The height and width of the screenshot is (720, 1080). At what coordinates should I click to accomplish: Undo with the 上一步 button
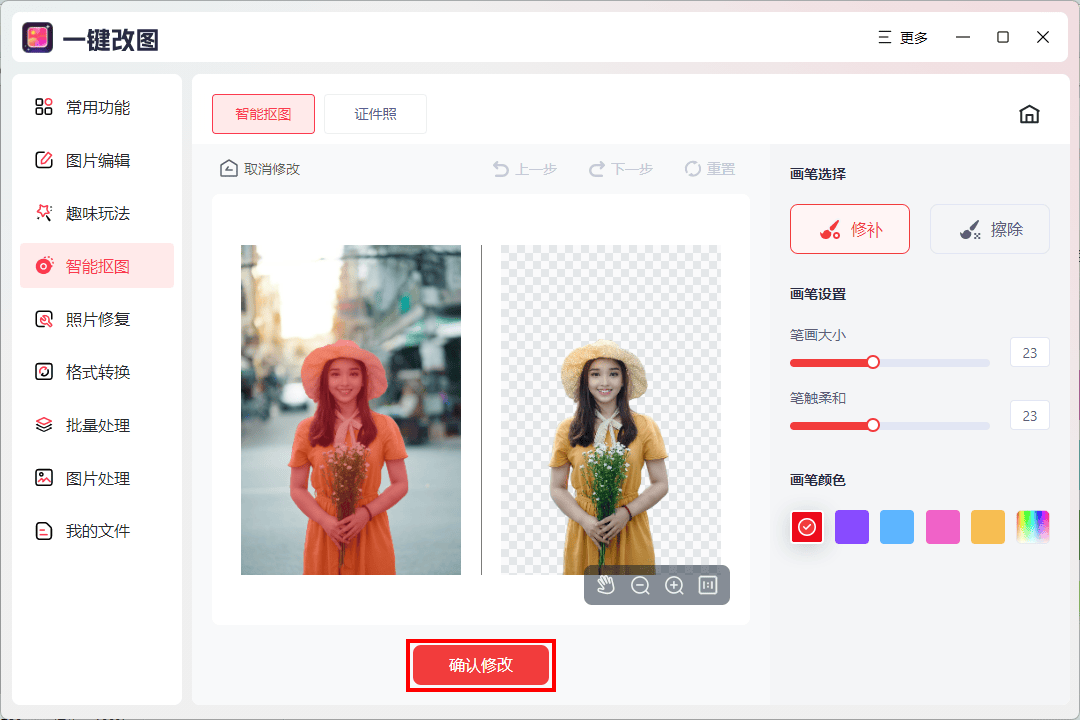click(x=525, y=169)
